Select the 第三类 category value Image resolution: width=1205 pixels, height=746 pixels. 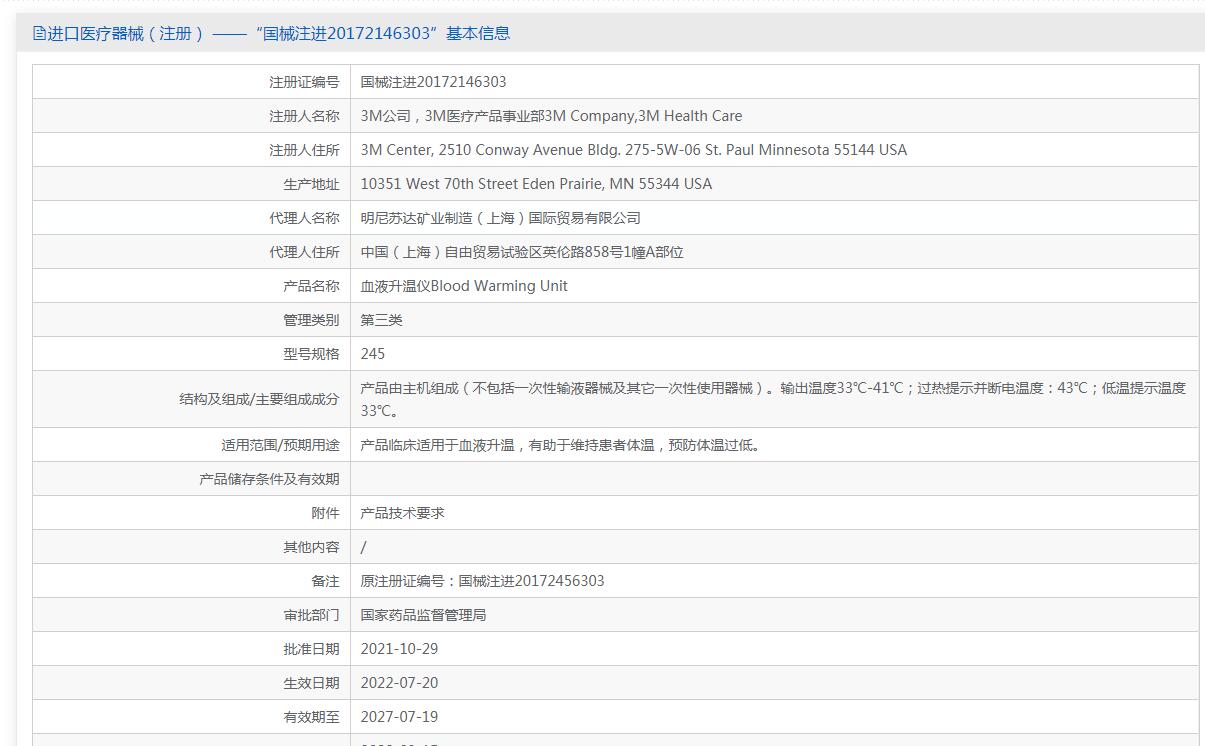pos(382,320)
